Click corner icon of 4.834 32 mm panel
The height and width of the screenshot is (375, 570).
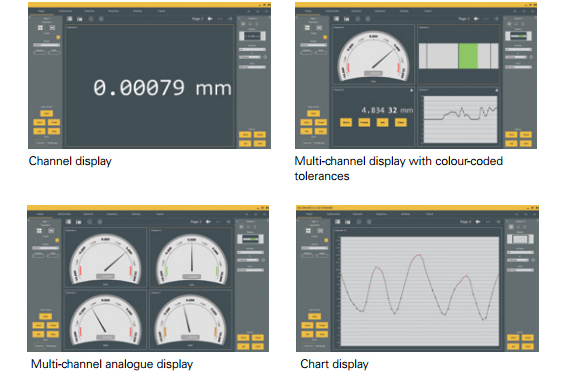[412, 90]
